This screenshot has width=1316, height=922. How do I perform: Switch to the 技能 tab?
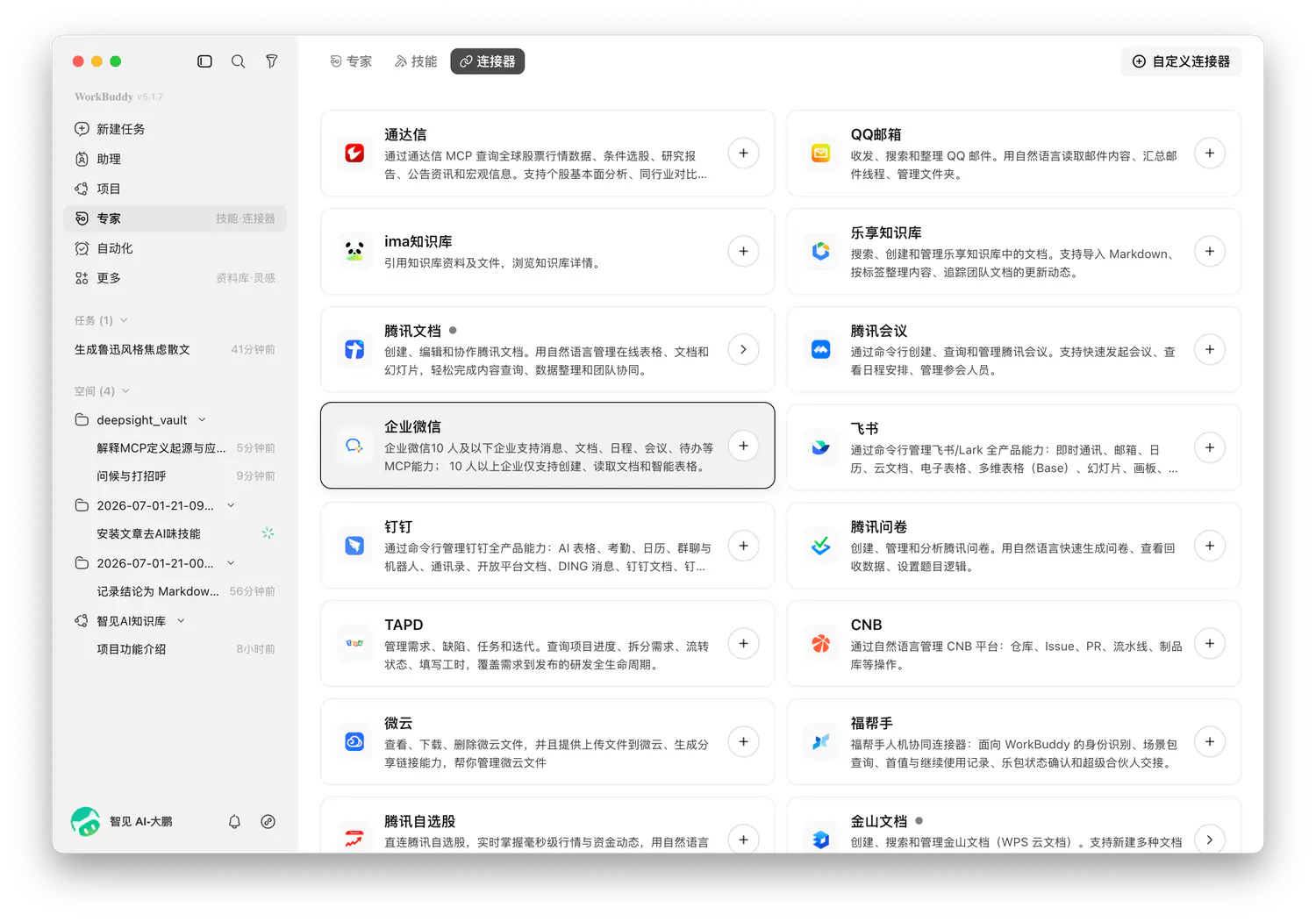[x=416, y=61]
